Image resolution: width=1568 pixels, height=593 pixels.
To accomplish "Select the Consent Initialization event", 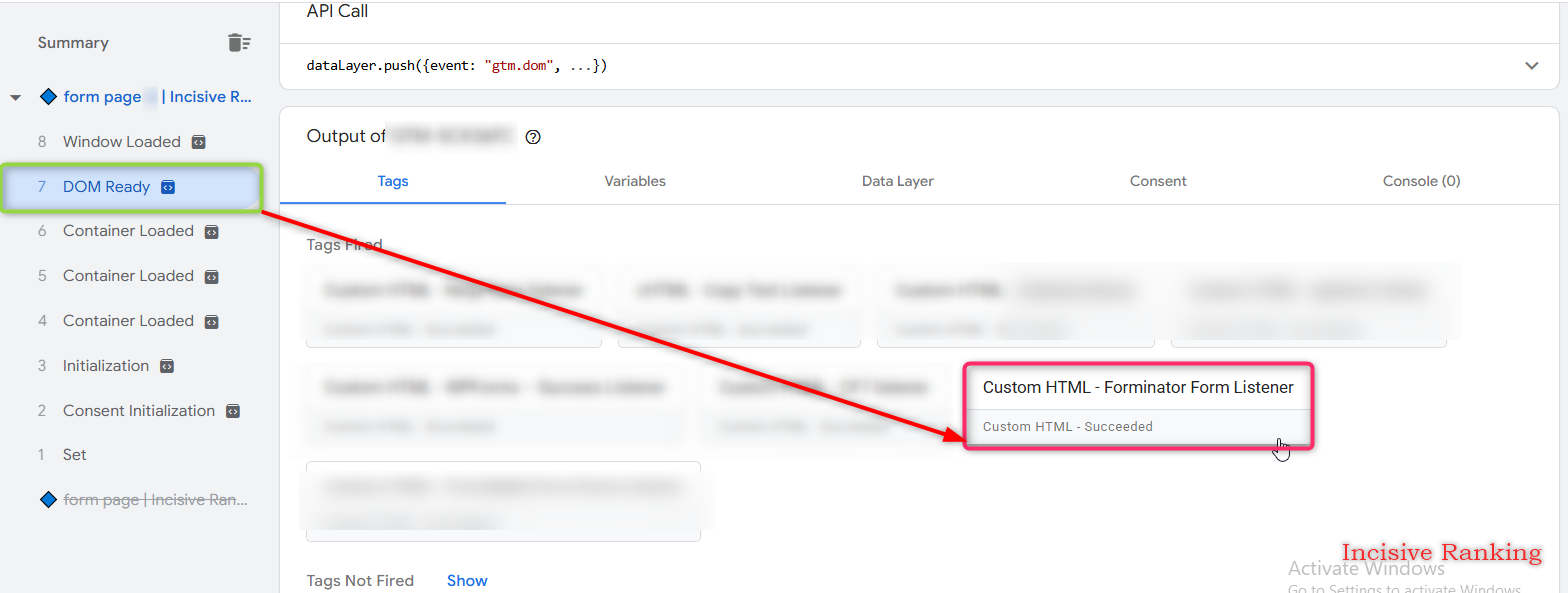I will point(139,411).
